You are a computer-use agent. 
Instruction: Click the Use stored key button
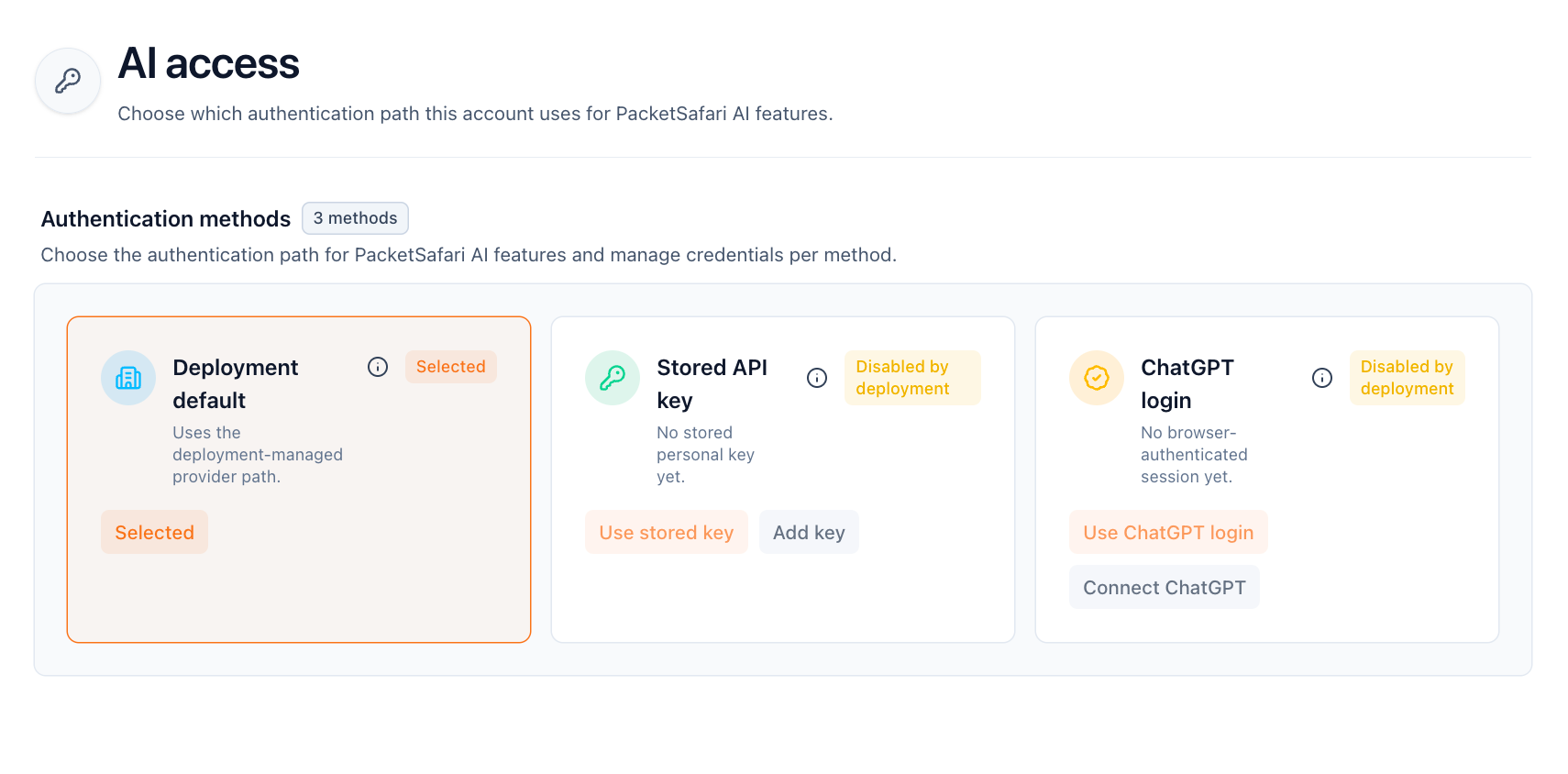667,532
